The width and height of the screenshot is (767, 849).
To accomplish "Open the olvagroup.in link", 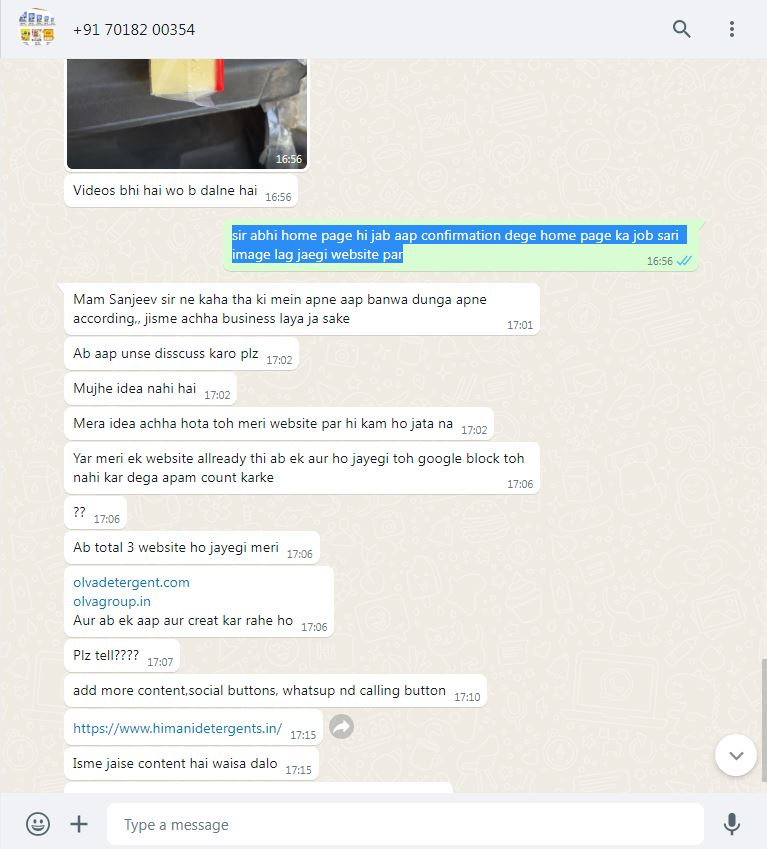I will (112, 602).
